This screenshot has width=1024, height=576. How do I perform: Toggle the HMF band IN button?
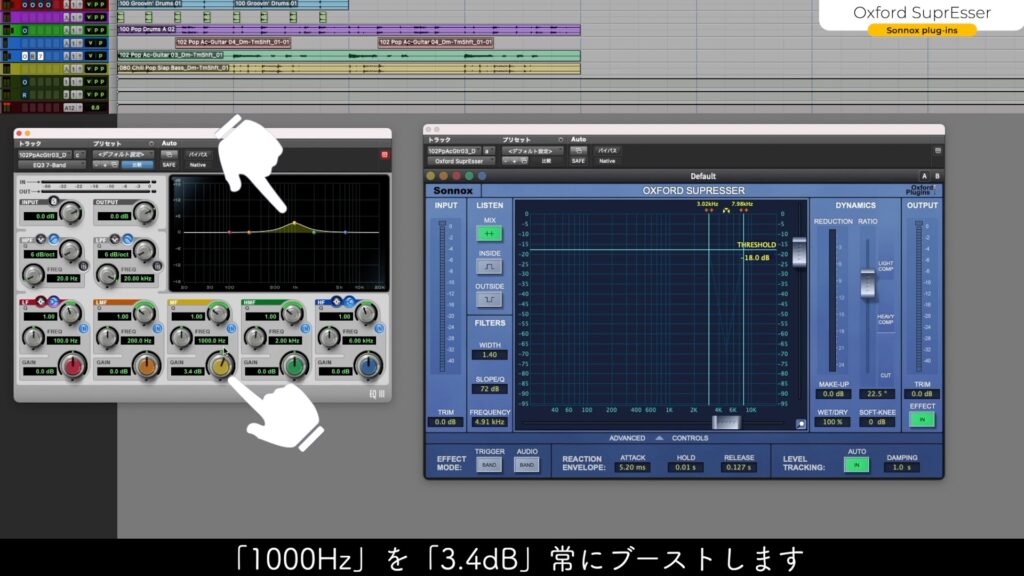[305, 328]
